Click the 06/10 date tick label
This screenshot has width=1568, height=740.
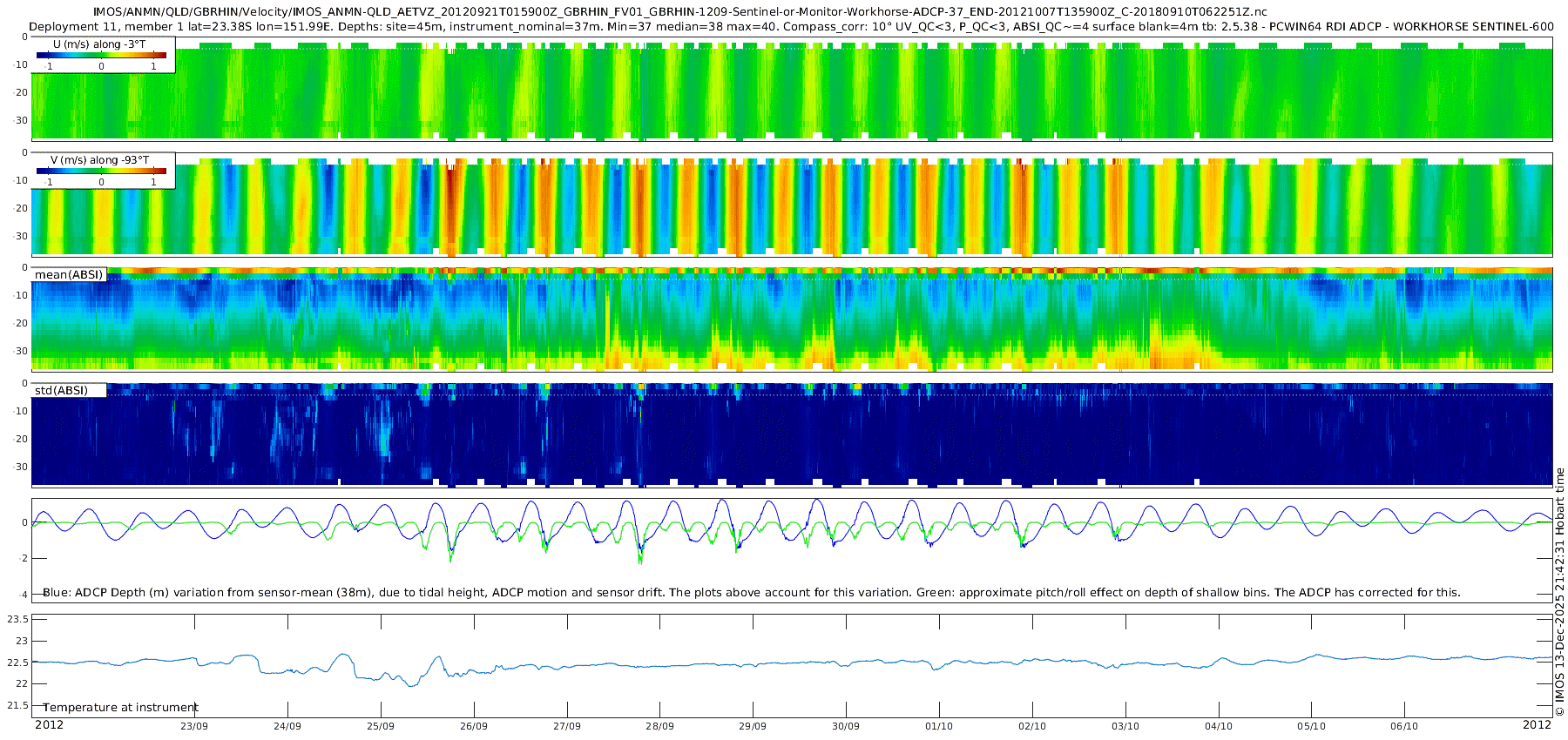1404,726
